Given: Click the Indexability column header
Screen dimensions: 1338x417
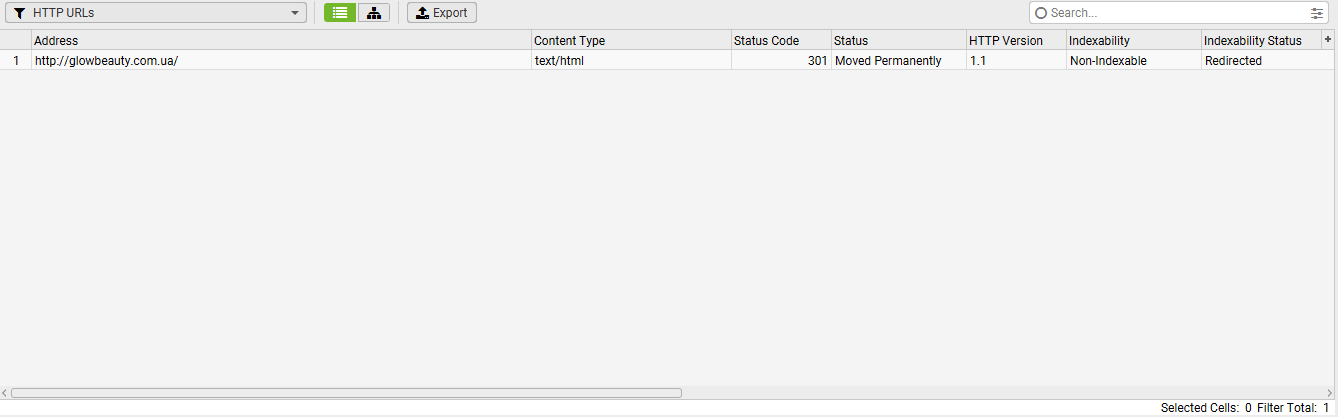Looking at the screenshot, I should pyautogui.click(x=1132, y=41).
